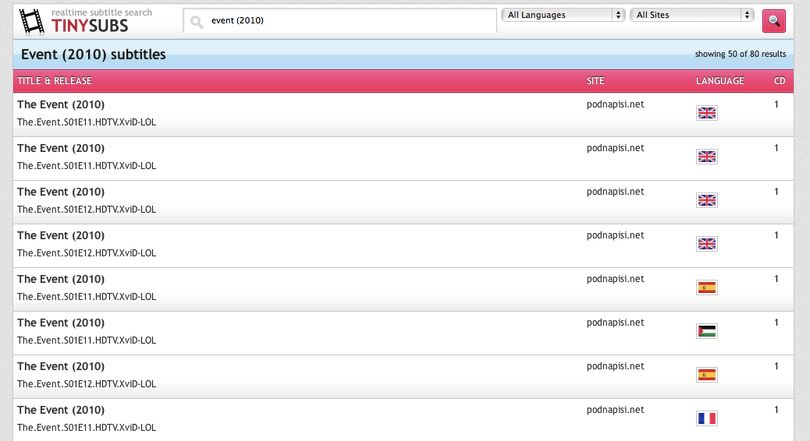The height and width of the screenshot is (441, 810).
Task: Click the TinySubs film strip logo
Action: point(32,21)
